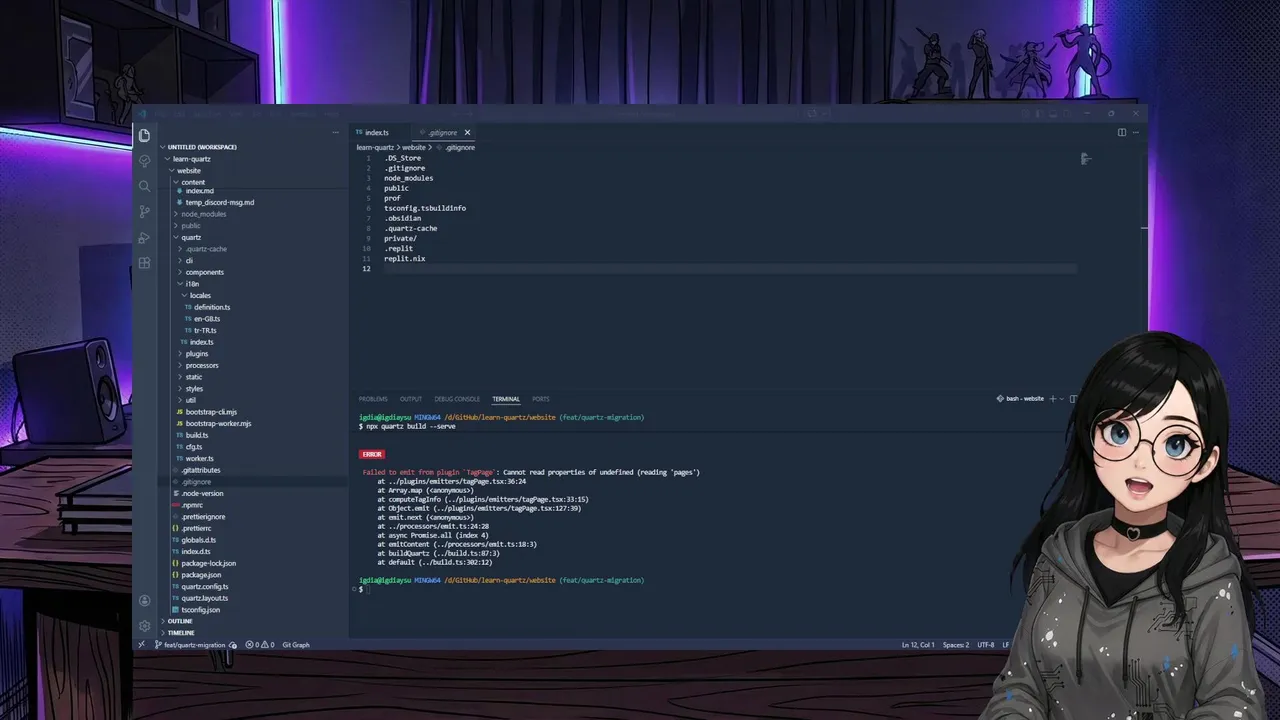Open the PROBLEMS panel tab
Image resolution: width=1280 pixels, height=720 pixels.
tap(373, 399)
